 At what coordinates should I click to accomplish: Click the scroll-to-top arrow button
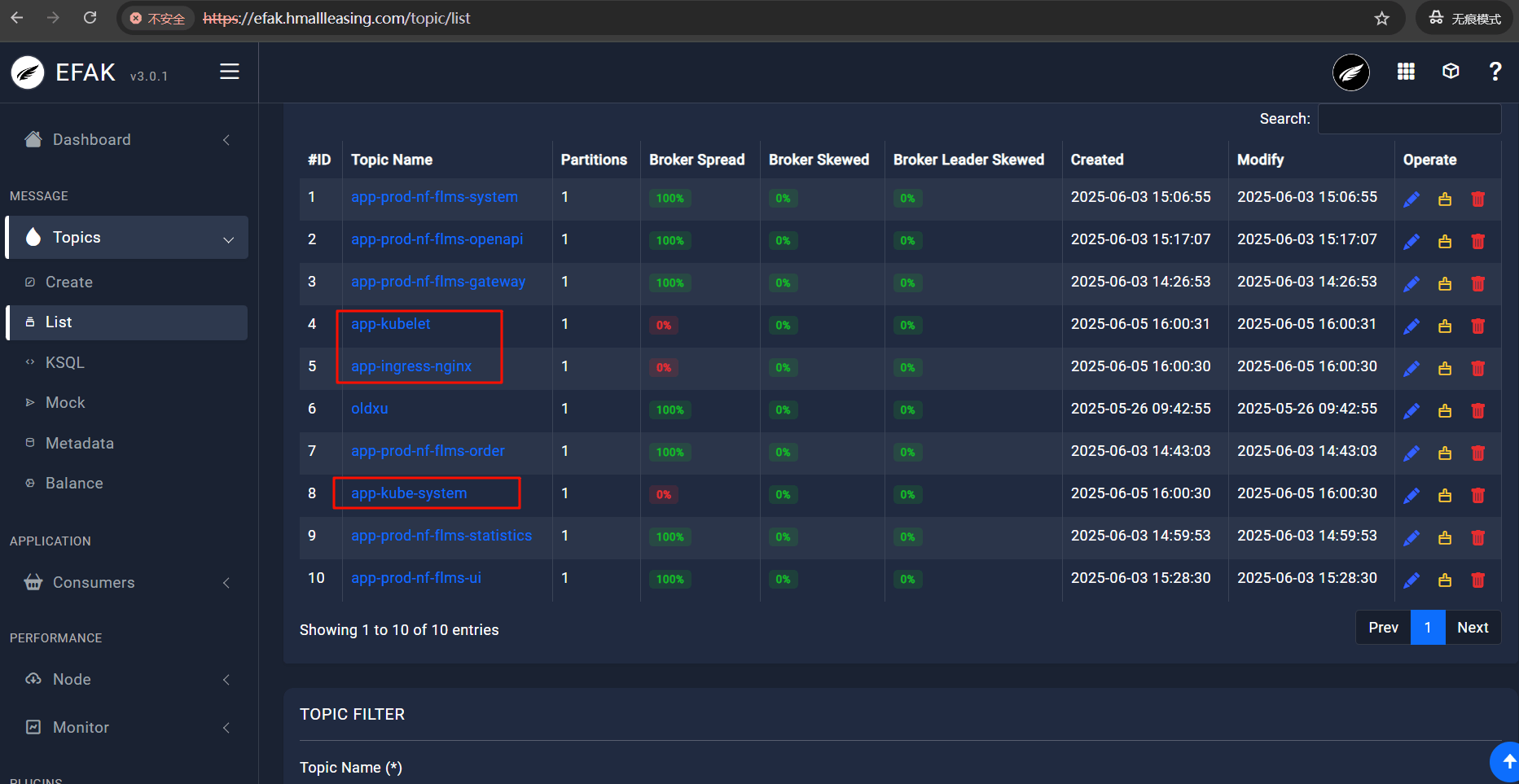(x=1506, y=761)
